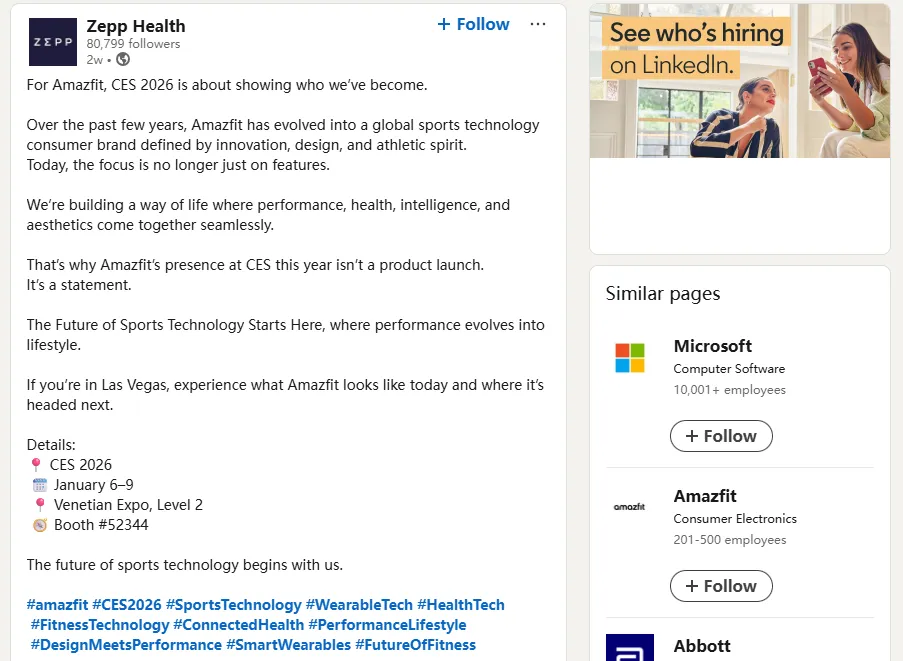The width and height of the screenshot is (903, 661).
Task: Click the See who's hiring ad image
Action: pos(739,81)
